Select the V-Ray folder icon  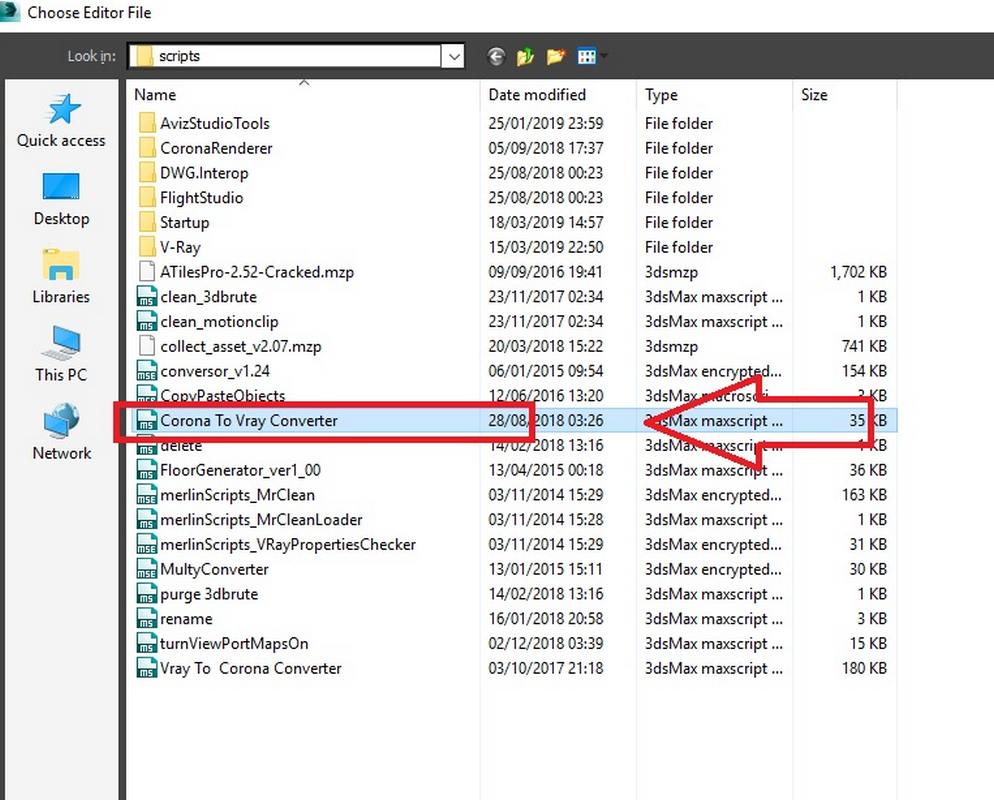tap(147, 247)
